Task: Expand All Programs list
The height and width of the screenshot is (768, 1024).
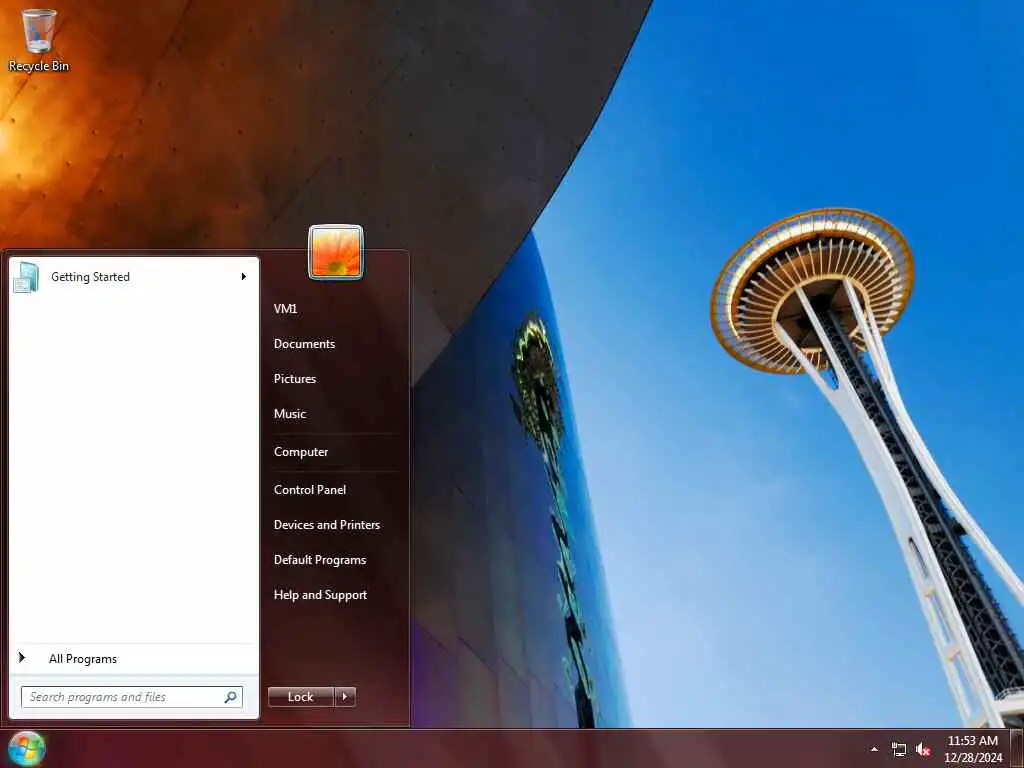Action: click(83, 659)
